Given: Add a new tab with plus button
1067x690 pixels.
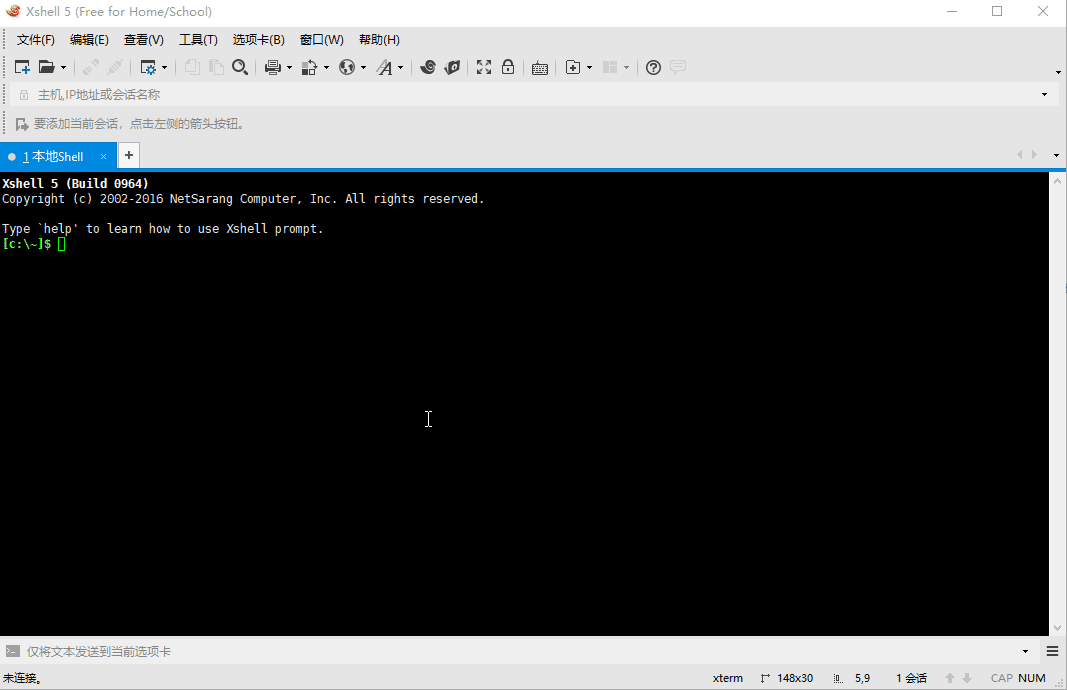Looking at the screenshot, I should coord(129,155).
